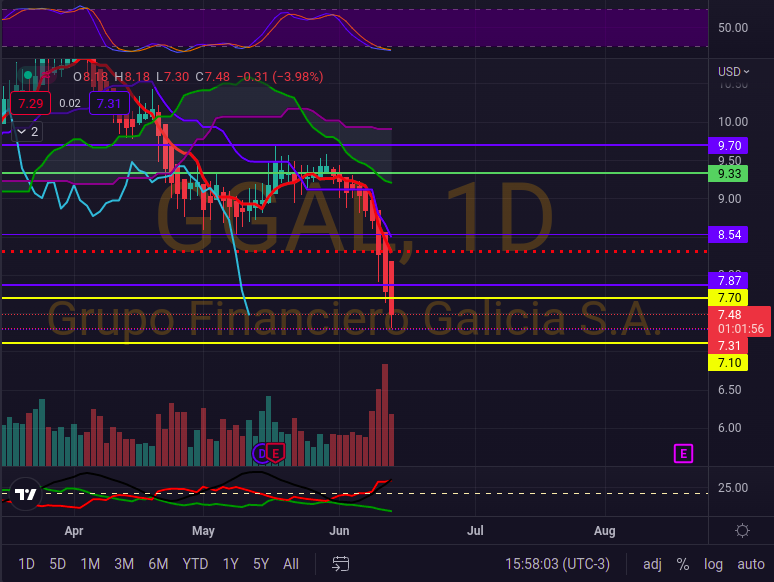Click the green market status dot
Viewport: 774px width, 582px height.
click(x=28, y=75)
